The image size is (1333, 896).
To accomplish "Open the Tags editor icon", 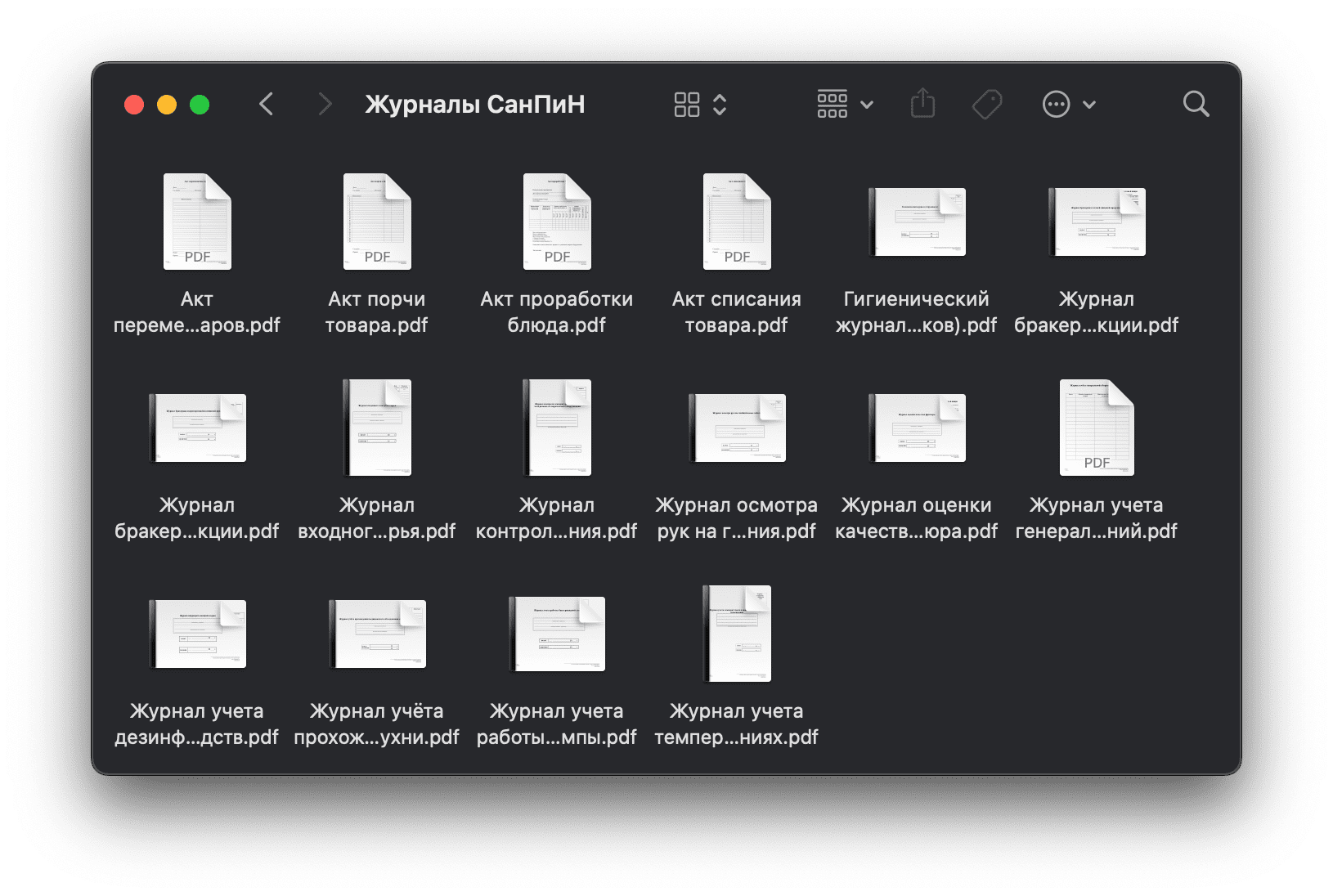I will point(987,105).
